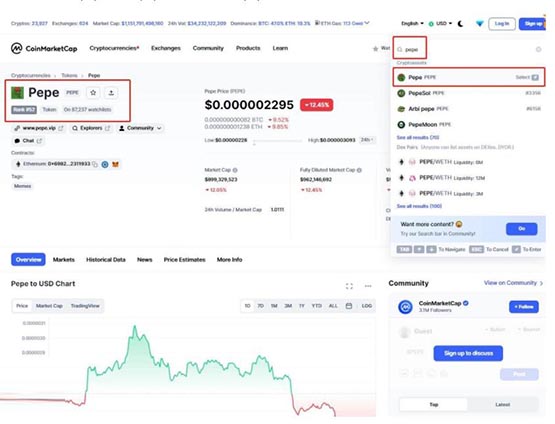This screenshot has height=424, width=555.
Task: Click See all results under cryptoassets
Action: coord(418,137)
